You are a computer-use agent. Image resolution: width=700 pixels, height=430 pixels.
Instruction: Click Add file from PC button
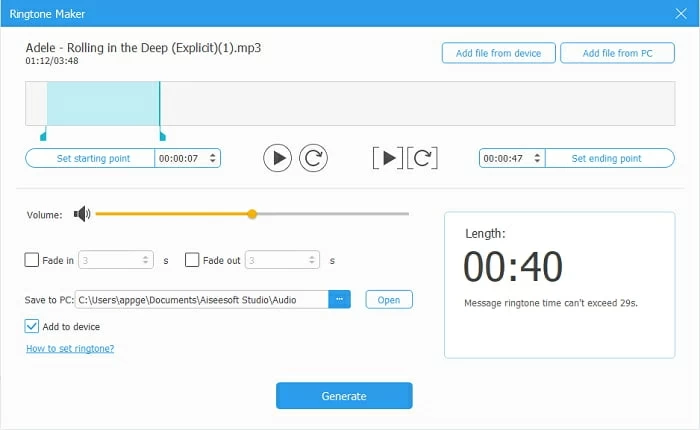[617, 53]
